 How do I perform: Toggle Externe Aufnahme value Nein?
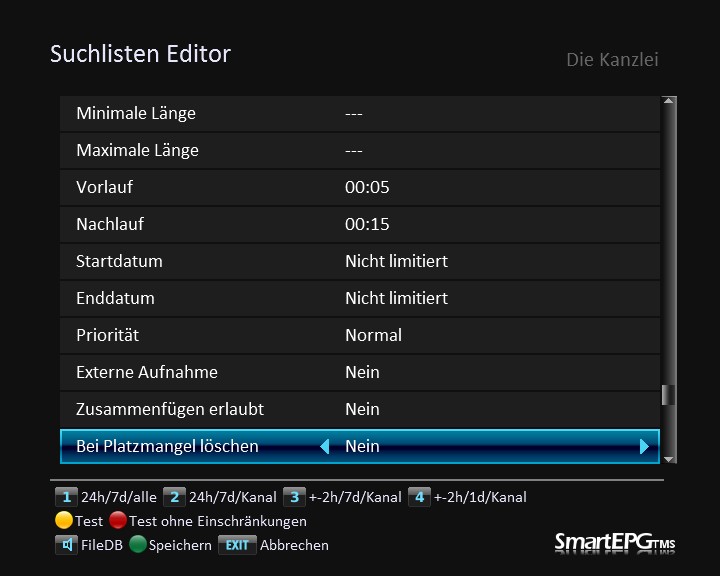click(x=362, y=372)
